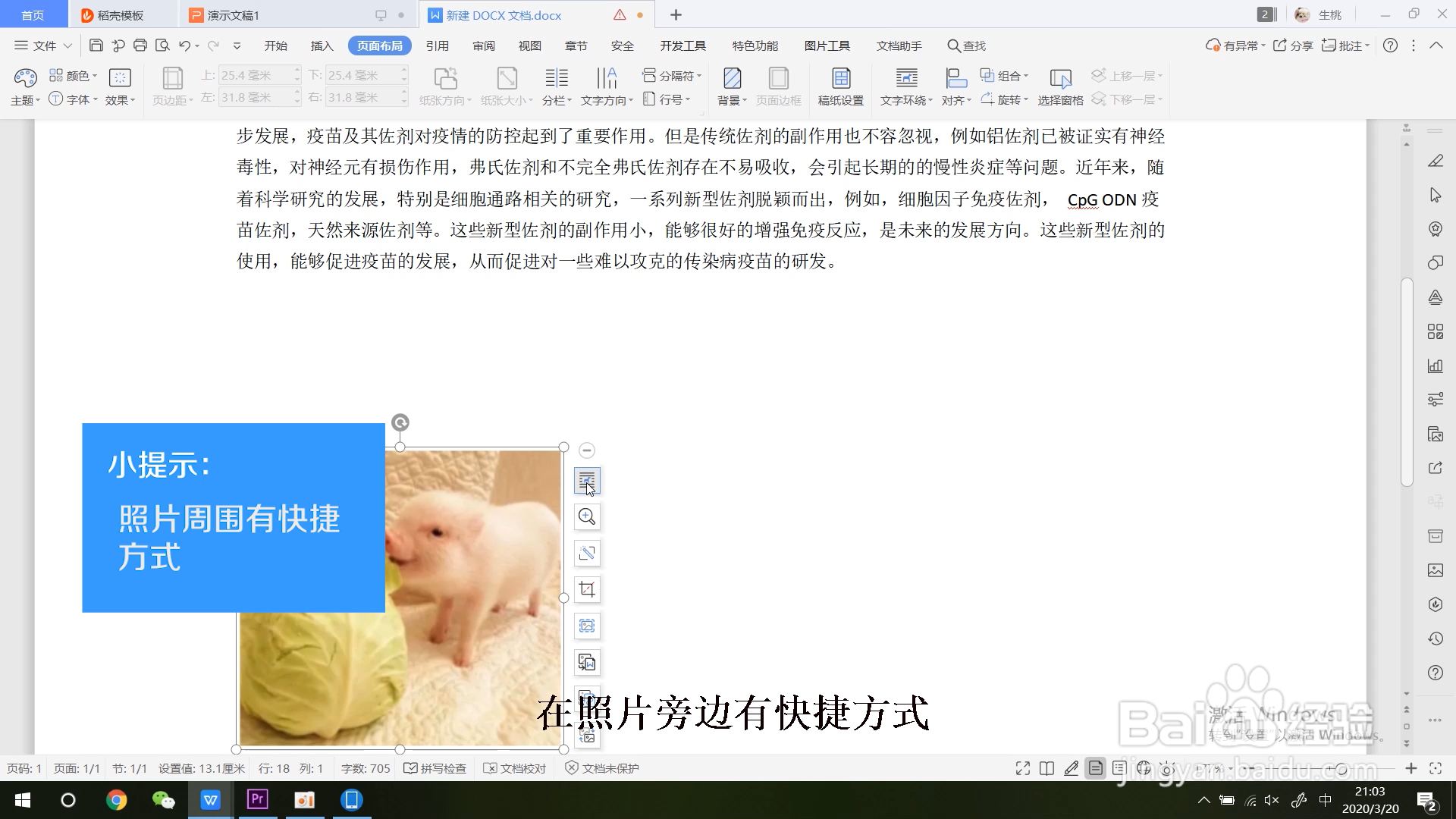
Task: Switch to the 插入 ribbon tab
Action: click(x=322, y=45)
